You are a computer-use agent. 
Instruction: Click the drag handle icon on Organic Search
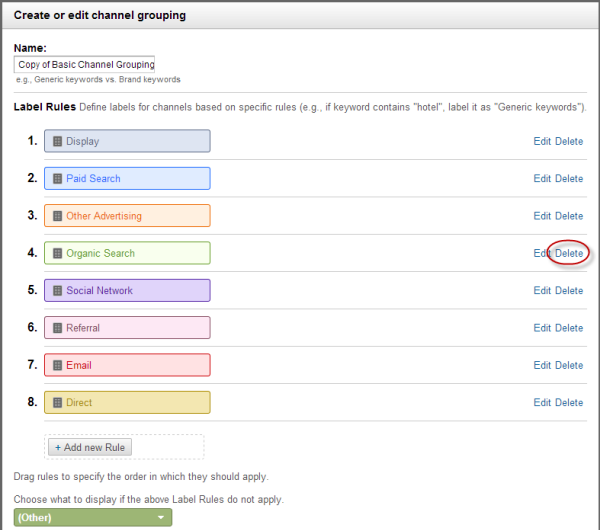[57, 254]
